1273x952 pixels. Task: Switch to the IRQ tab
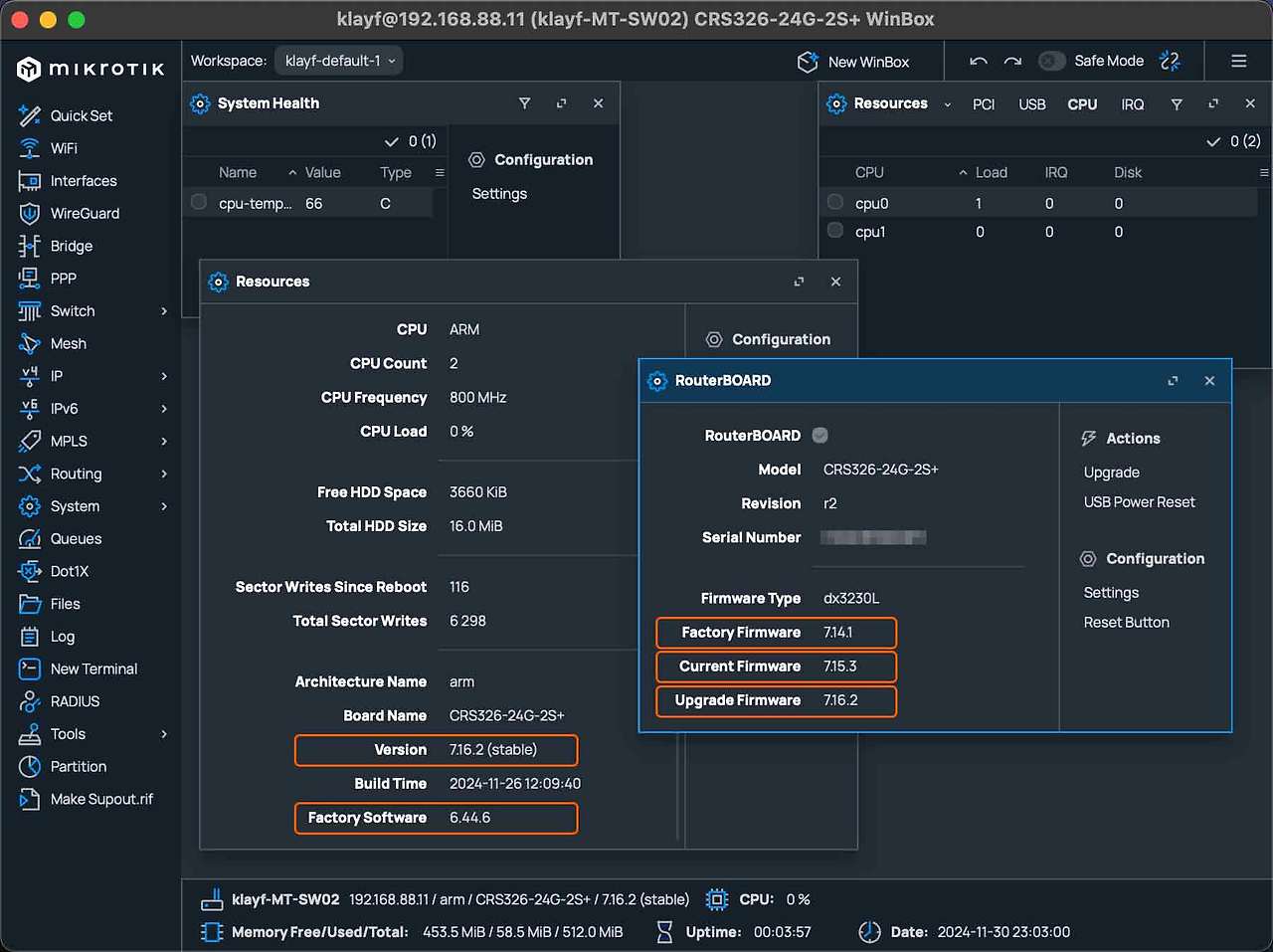pos(1133,104)
